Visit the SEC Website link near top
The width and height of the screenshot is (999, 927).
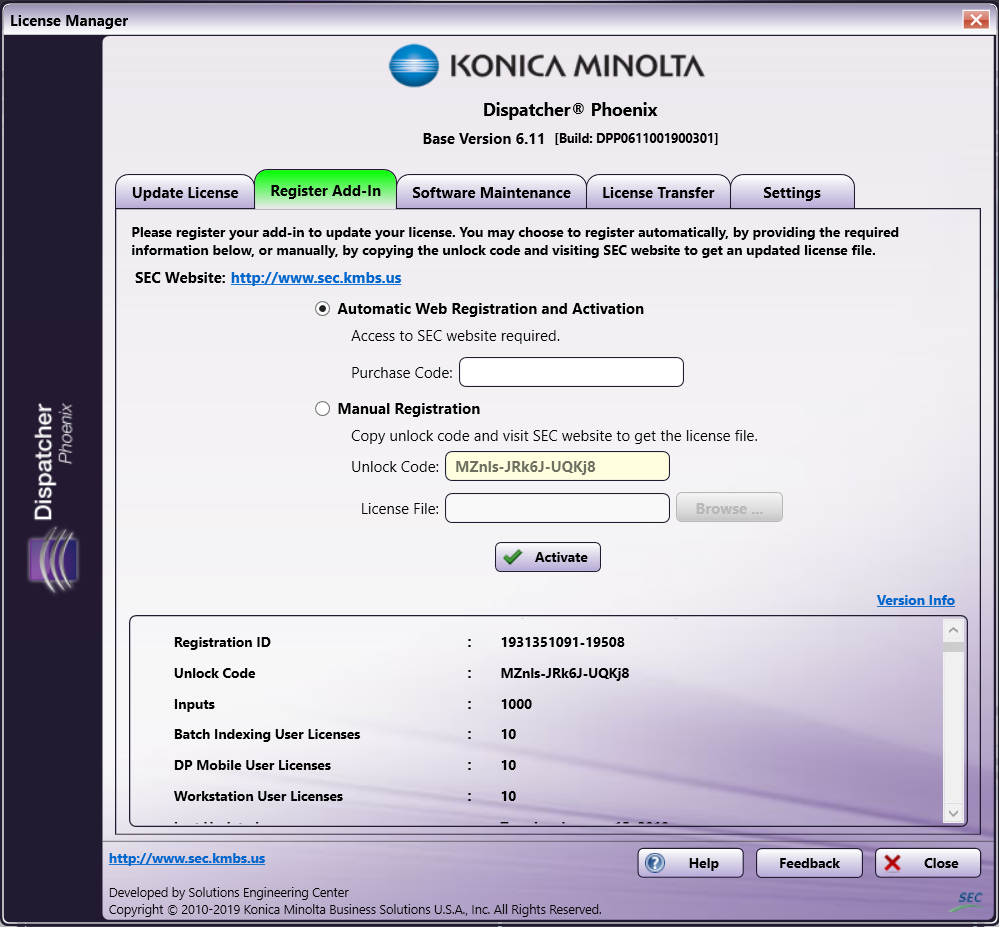pos(316,278)
